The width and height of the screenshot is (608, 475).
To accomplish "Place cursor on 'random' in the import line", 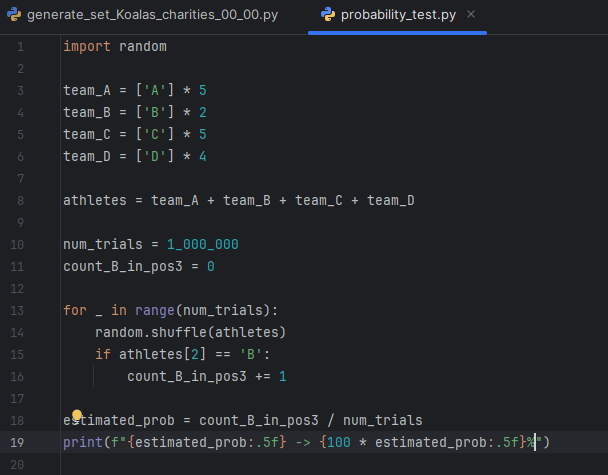I will coord(143,47).
